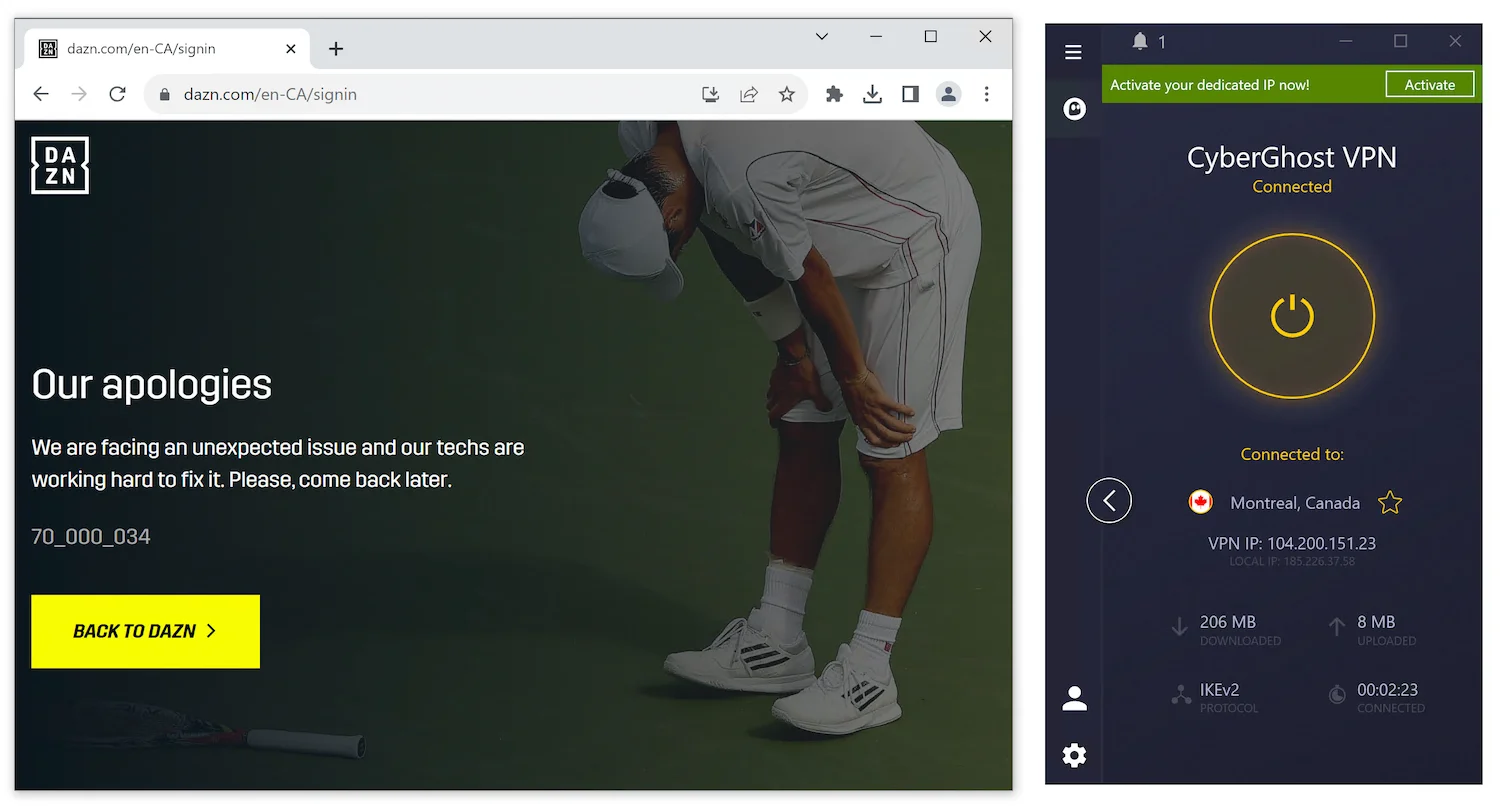Click the share page icon
Image resolution: width=1500 pixels, height=808 pixels.
pos(748,94)
